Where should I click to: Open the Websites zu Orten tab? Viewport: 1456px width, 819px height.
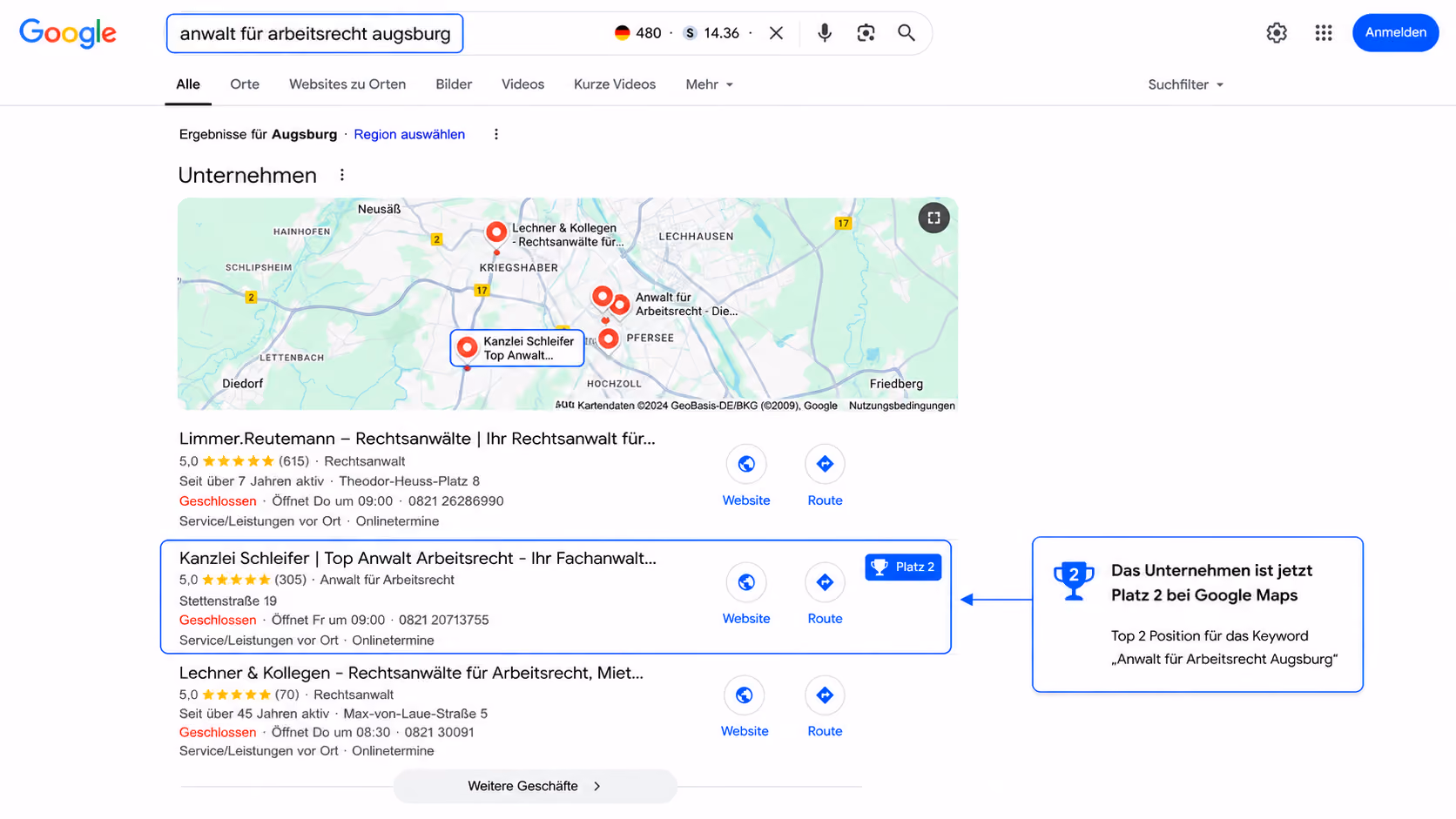347,84
